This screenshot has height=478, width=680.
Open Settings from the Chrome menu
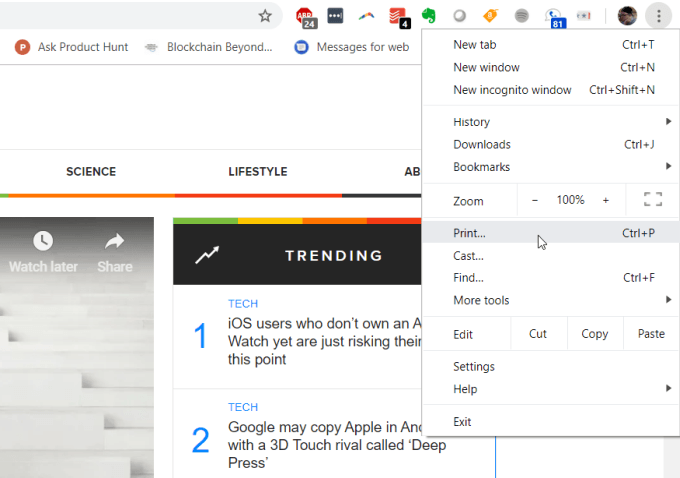coord(551,367)
